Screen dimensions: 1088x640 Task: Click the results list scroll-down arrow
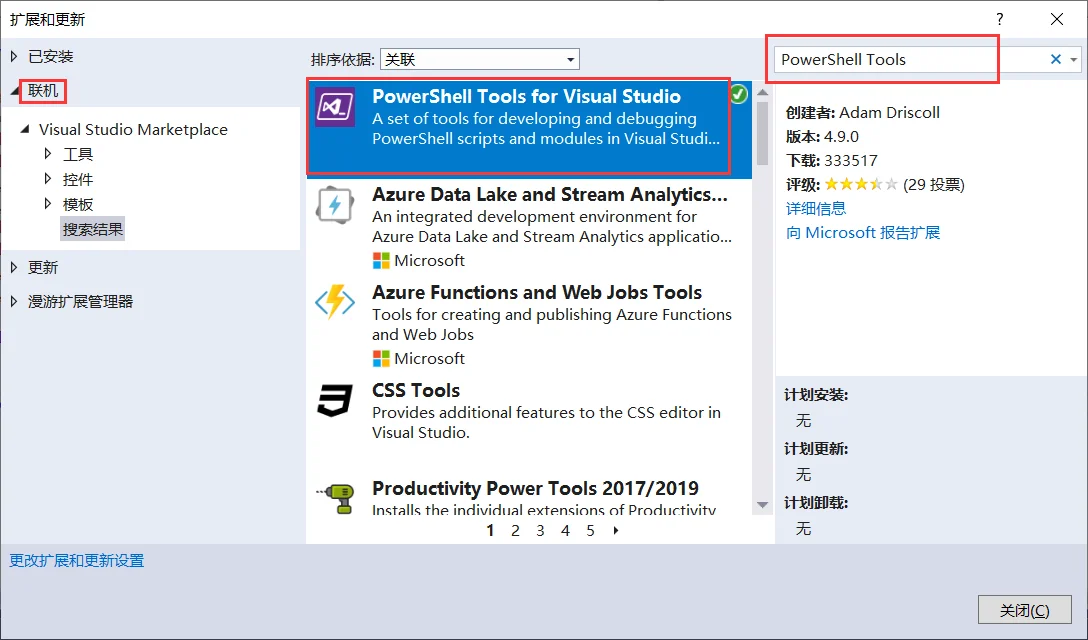(x=763, y=505)
